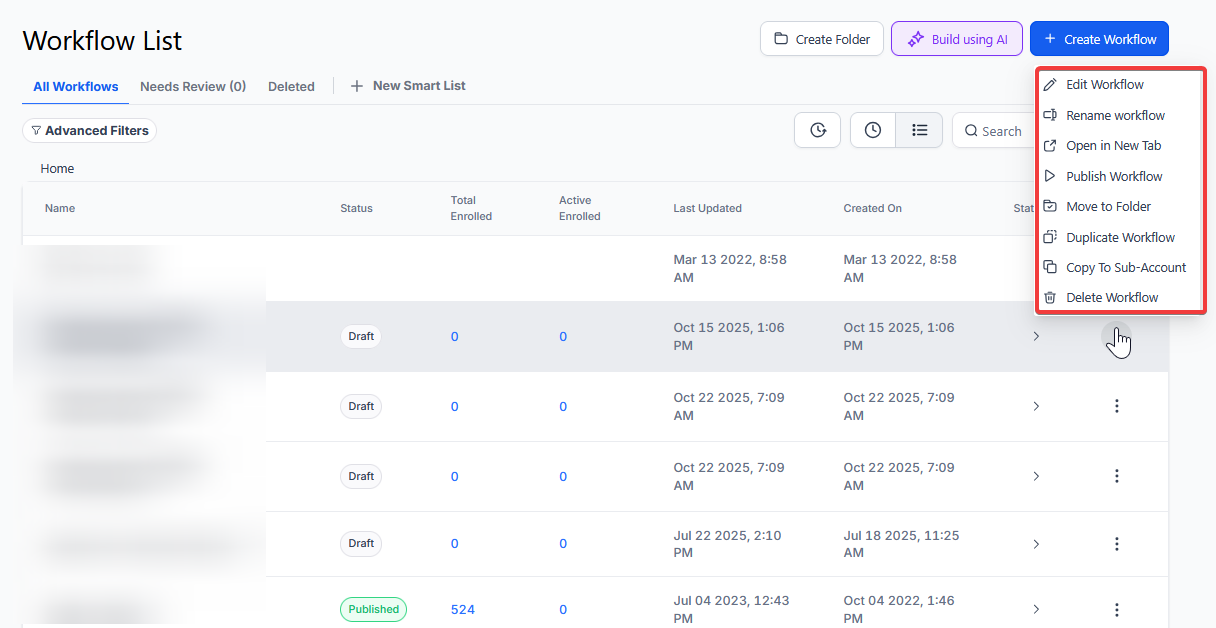1216x628 pixels.
Task: Click the Delete Workflow trash icon
Action: coord(1050,297)
